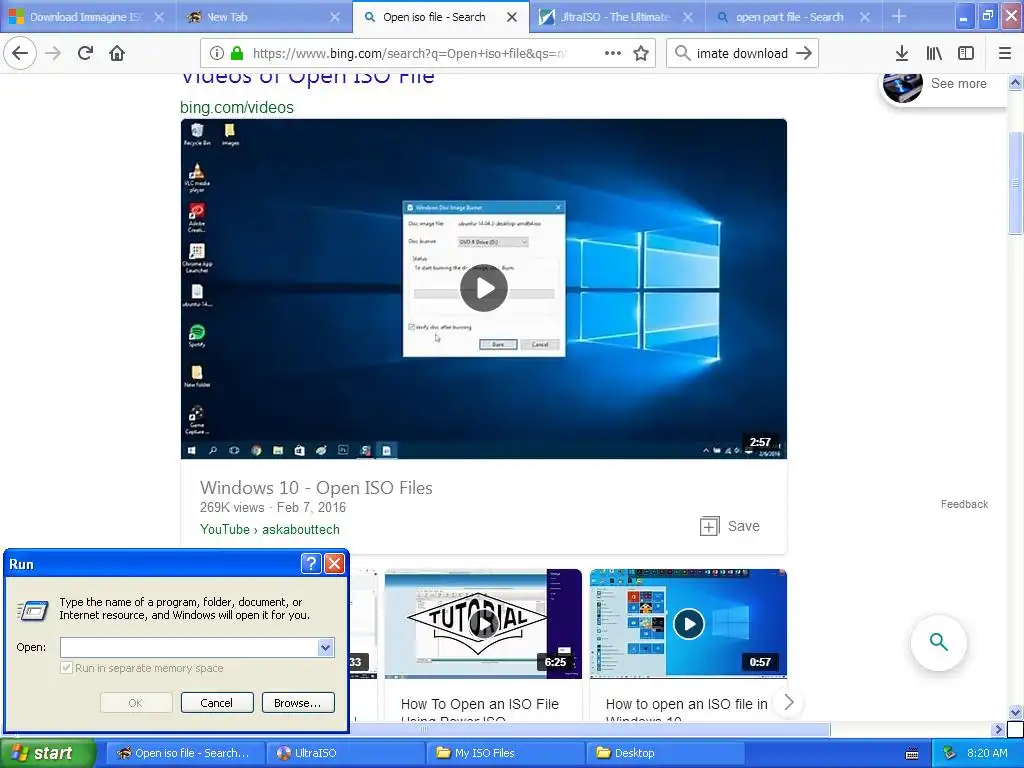The image size is (1024, 768).
Task: Play the 0:57 Windows video thumbnail
Action: [x=688, y=624]
